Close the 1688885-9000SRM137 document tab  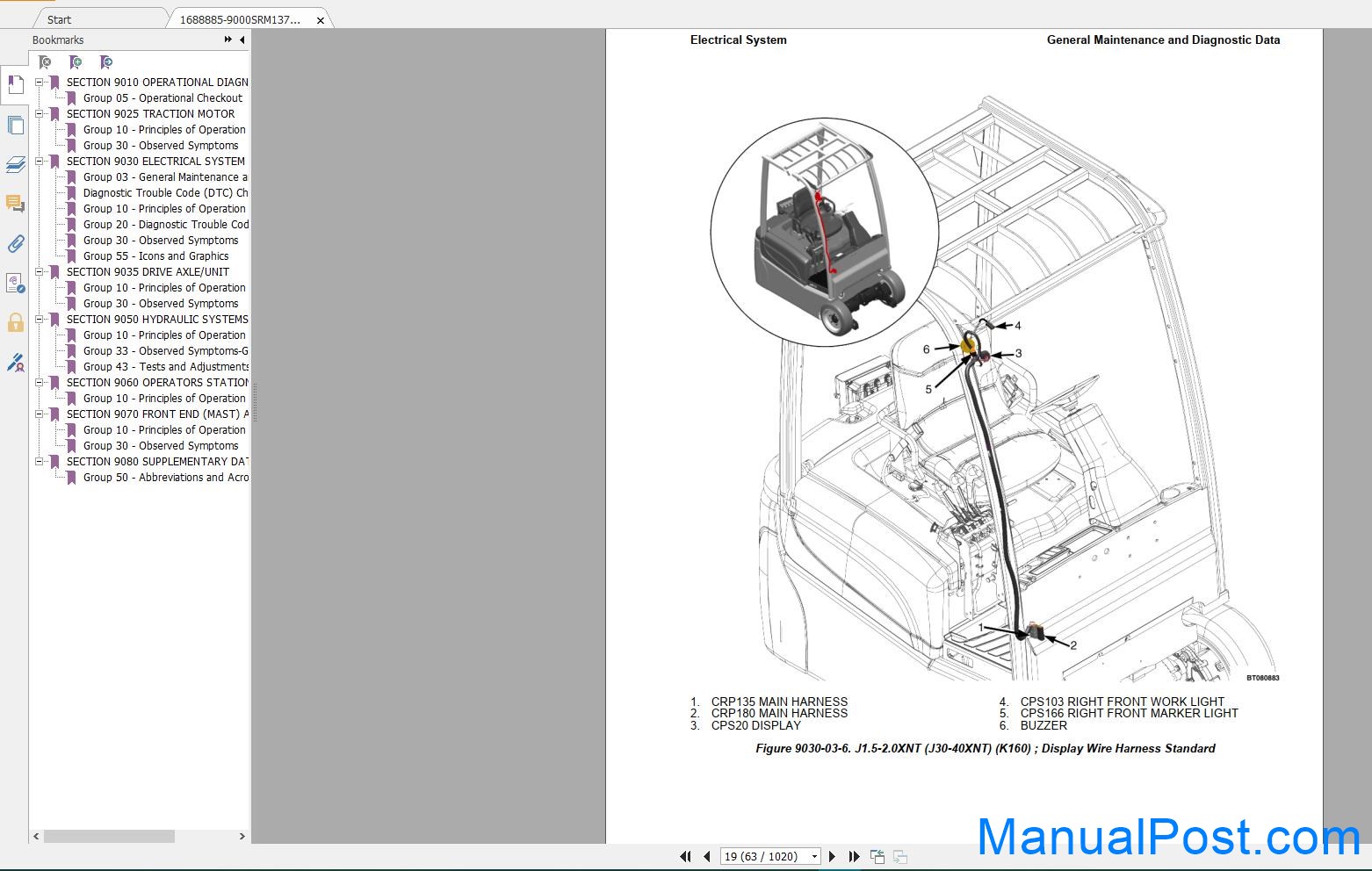(321, 20)
